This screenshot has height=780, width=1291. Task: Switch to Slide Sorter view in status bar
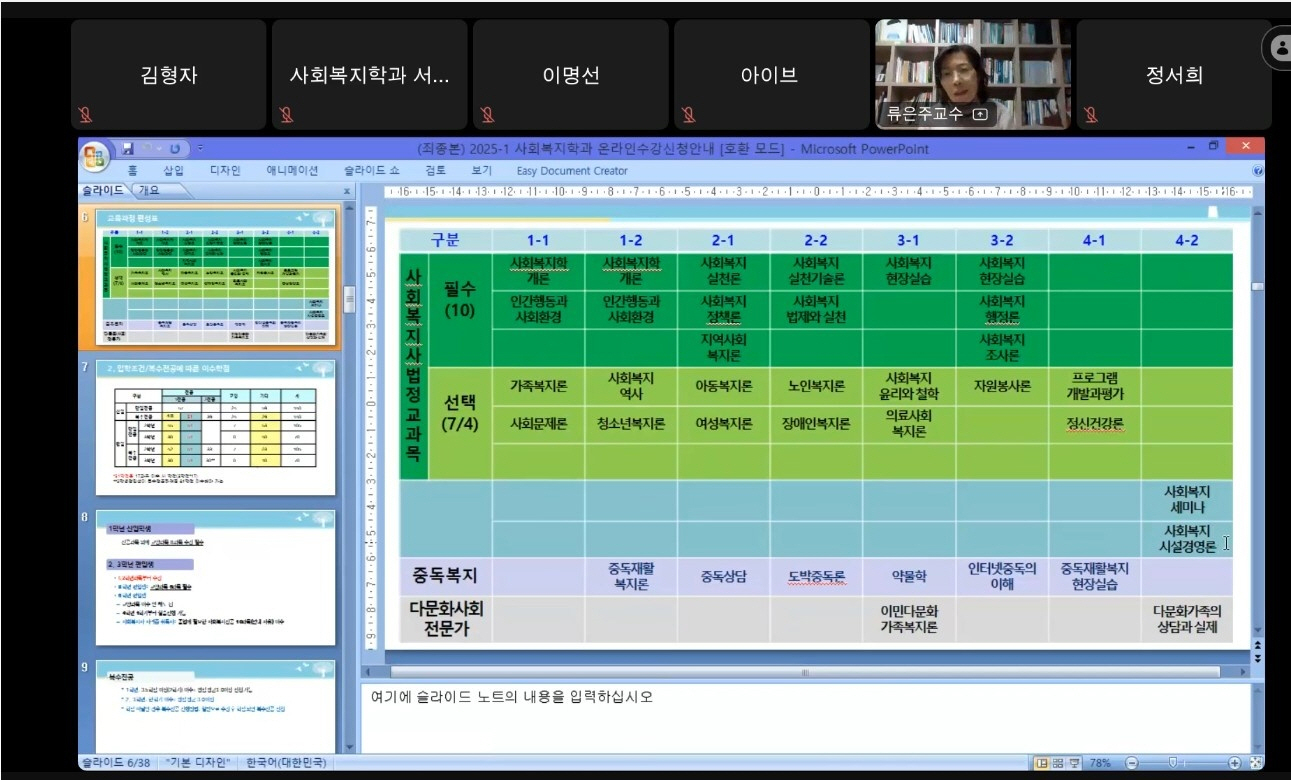click(x=1058, y=762)
